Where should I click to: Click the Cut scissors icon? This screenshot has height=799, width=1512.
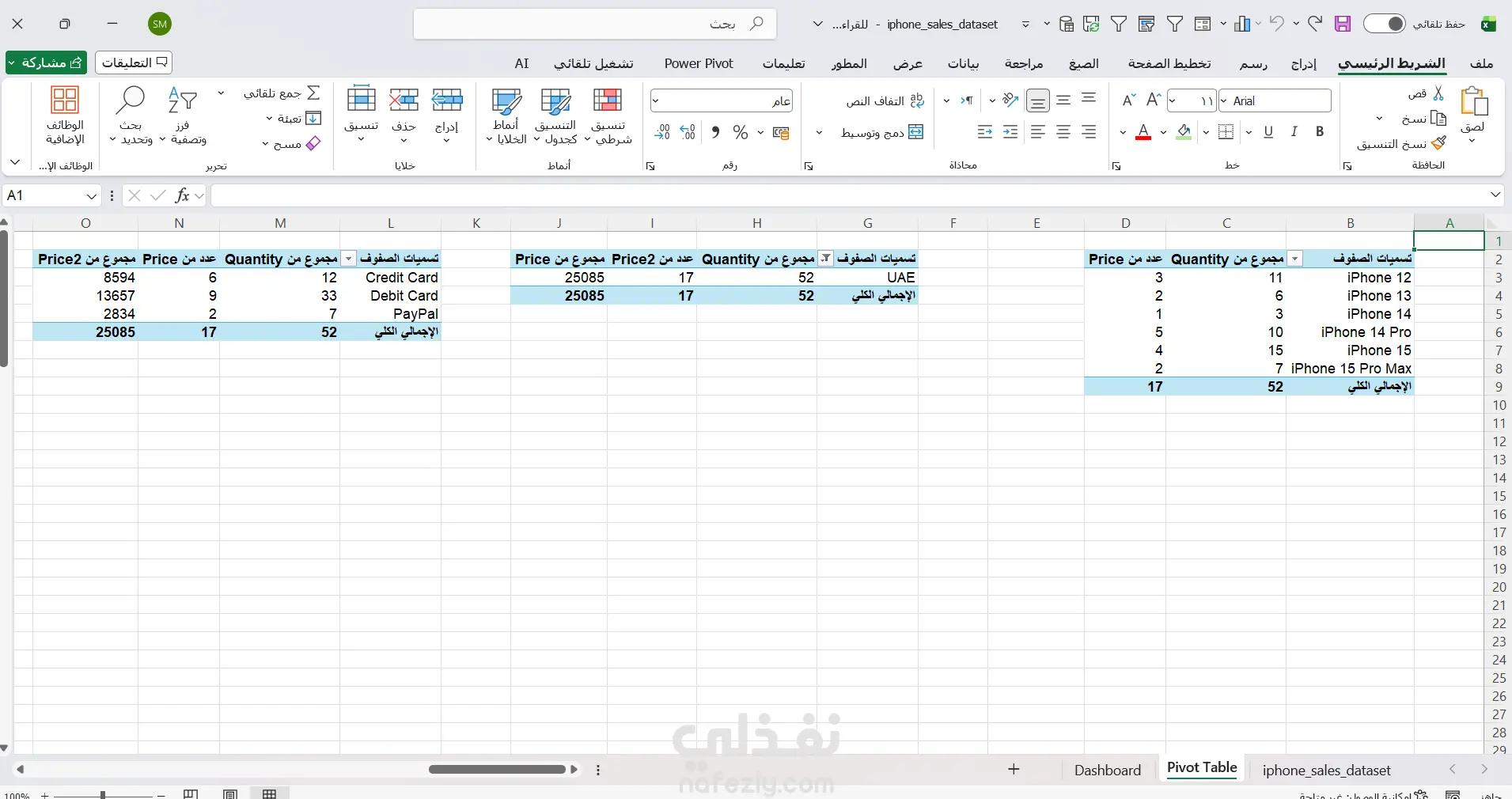(x=1438, y=93)
